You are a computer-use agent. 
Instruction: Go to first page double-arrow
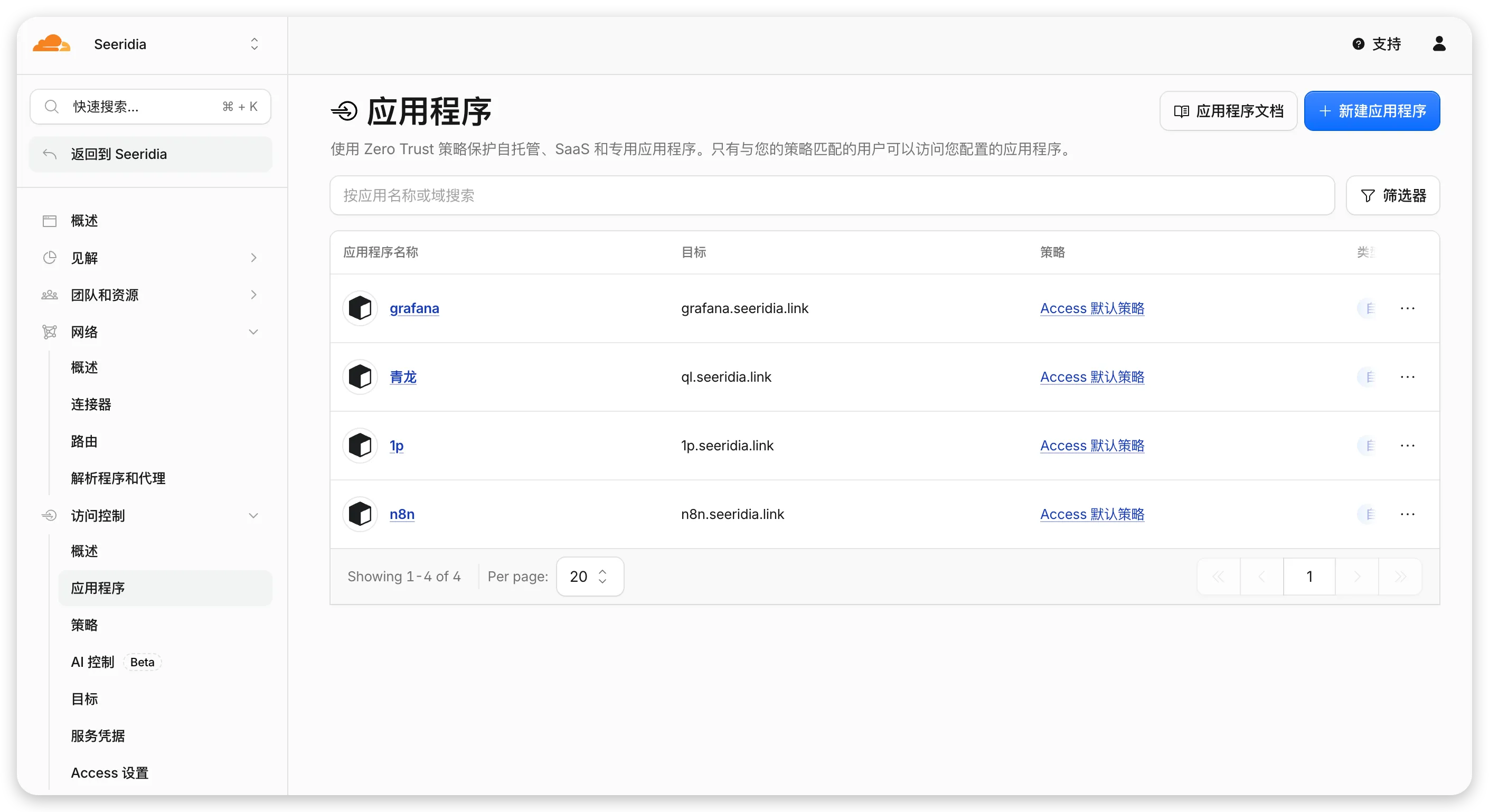(x=1219, y=577)
